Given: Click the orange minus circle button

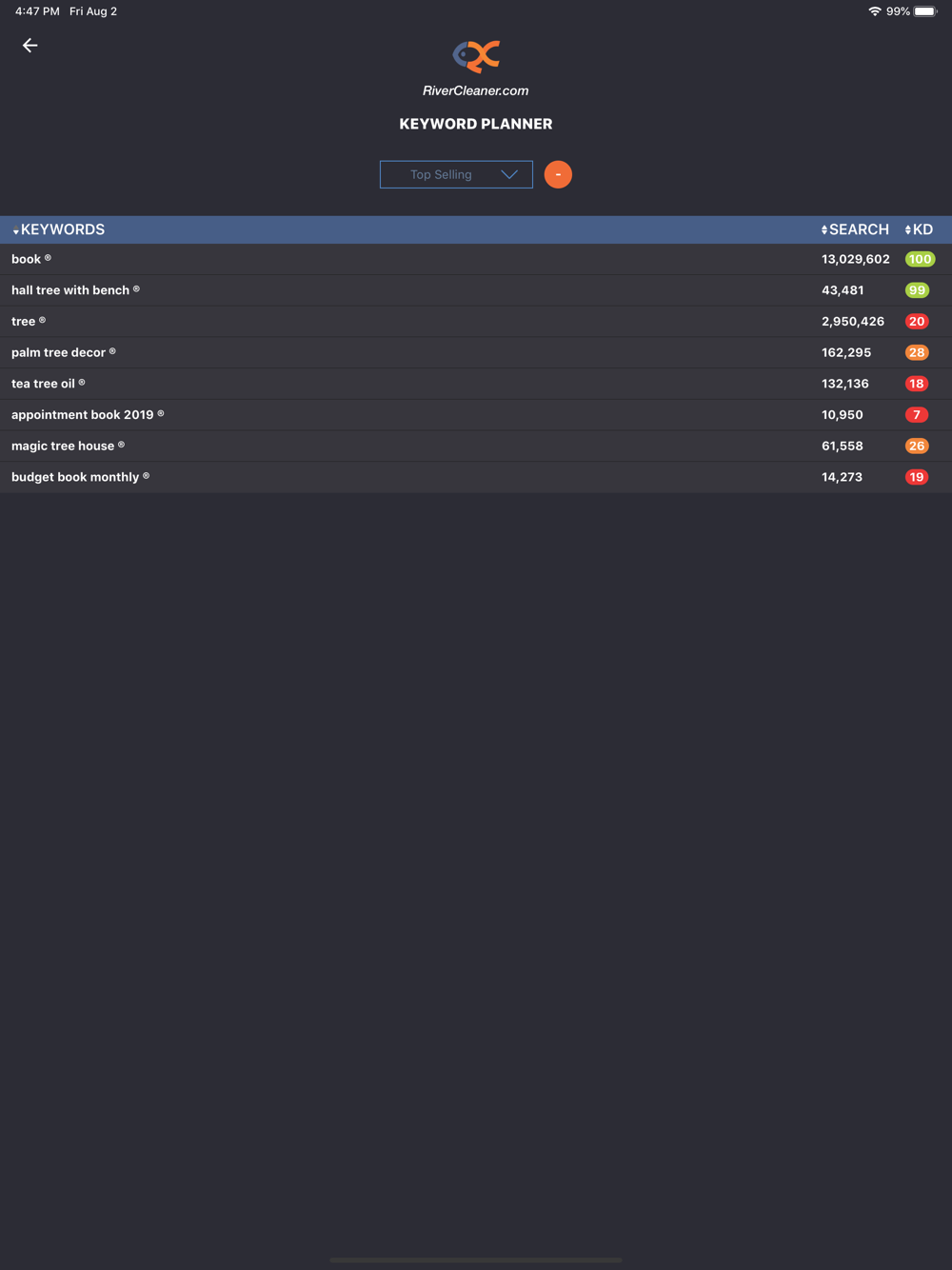Looking at the screenshot, I should [x=558, y=174].
